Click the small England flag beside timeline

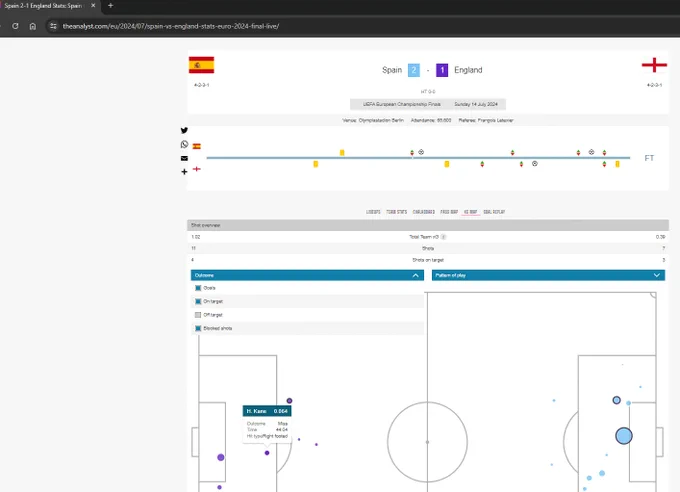[x=196, y=169]
